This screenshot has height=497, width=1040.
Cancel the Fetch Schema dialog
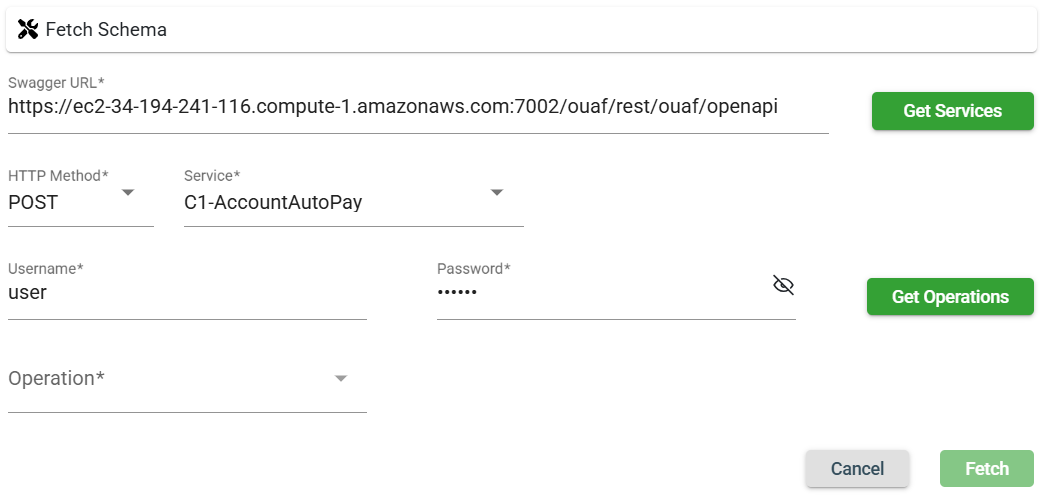click(857, 469)
